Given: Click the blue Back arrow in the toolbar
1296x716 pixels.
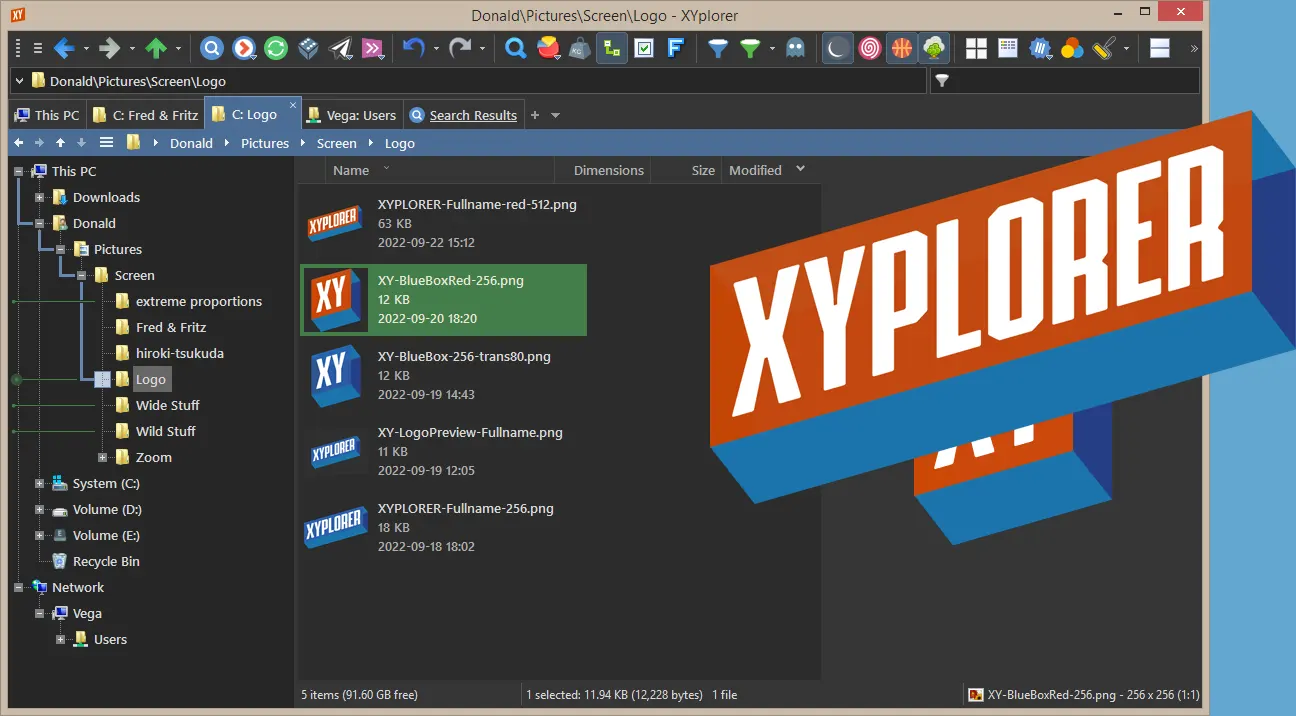Looking at the screenshot, I should point(65,48).
